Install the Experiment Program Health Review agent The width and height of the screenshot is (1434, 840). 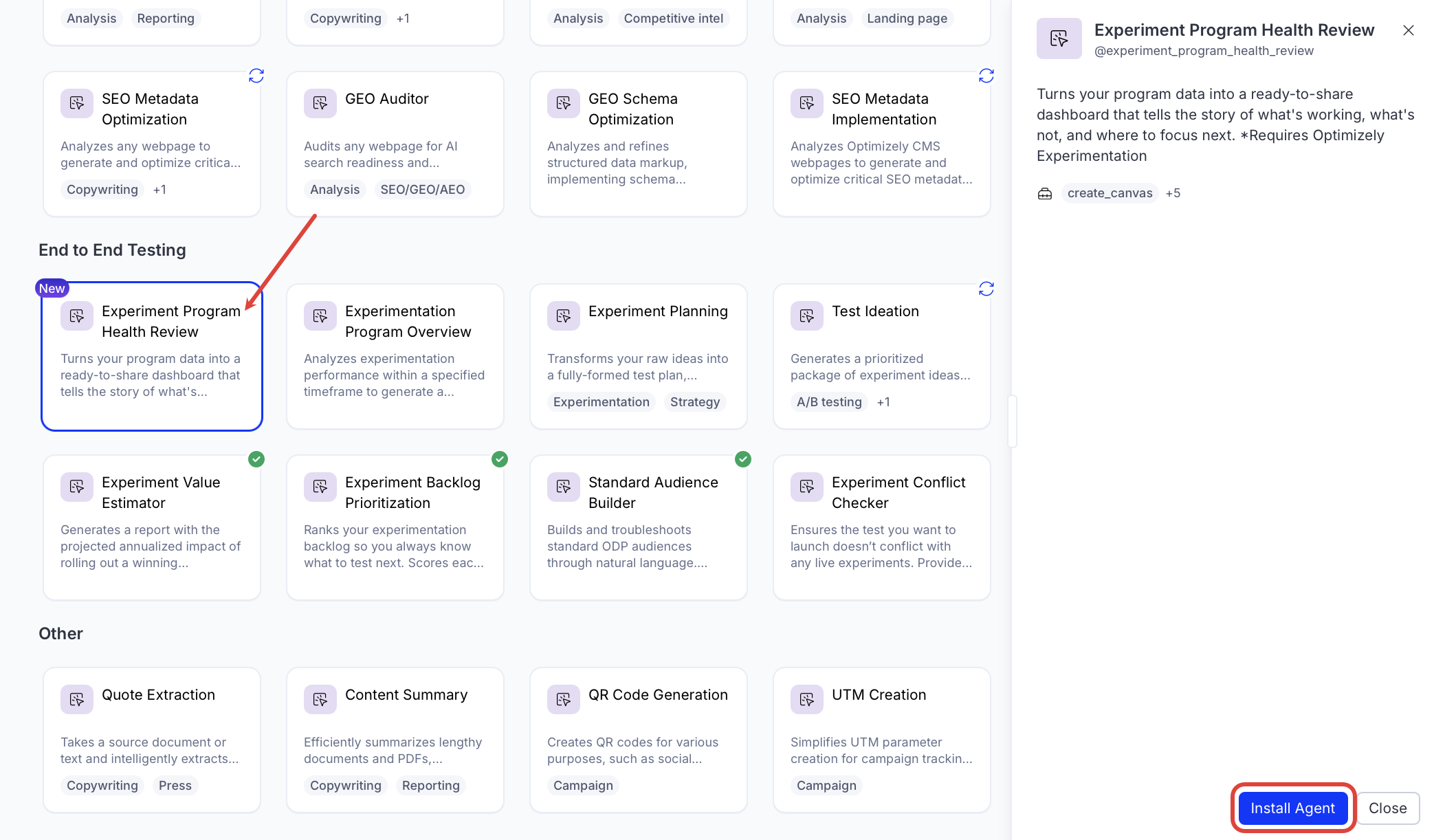(1292, 808)
